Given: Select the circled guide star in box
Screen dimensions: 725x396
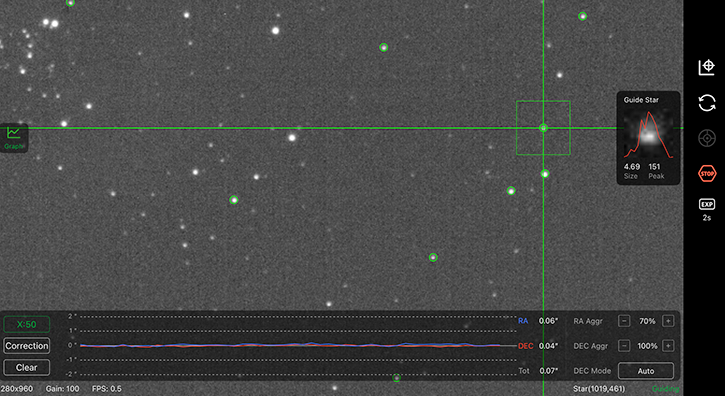Looking at the screenshot, I should point(543,128).
